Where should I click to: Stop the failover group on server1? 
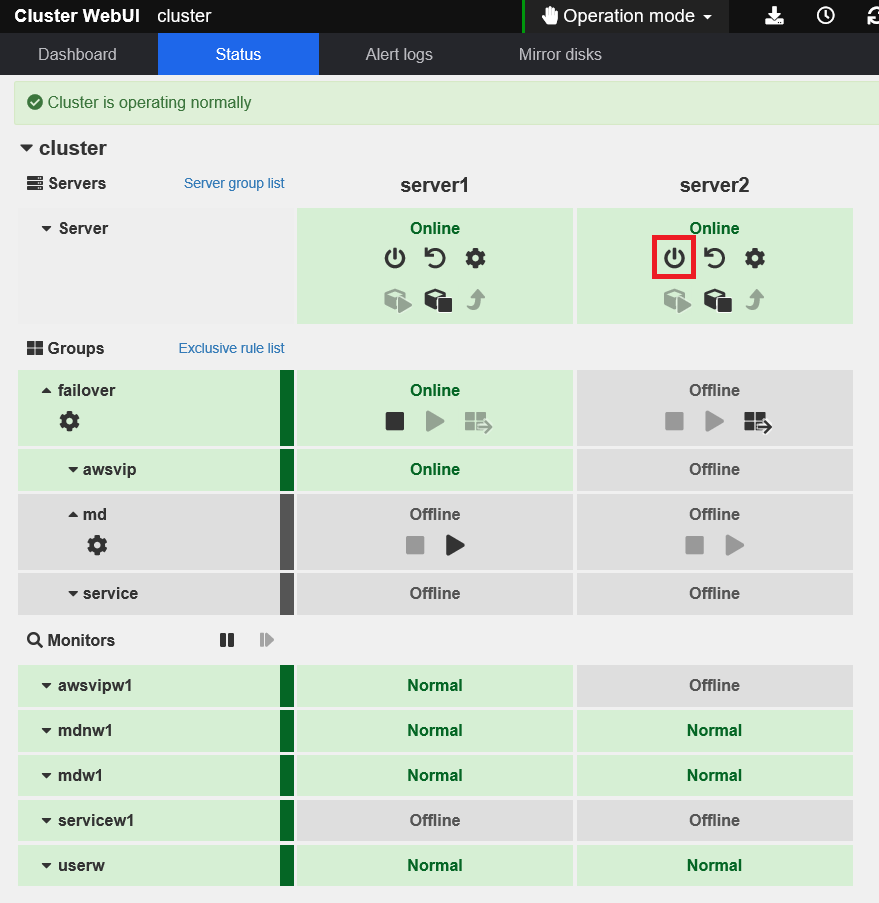(x=395, y=422)
